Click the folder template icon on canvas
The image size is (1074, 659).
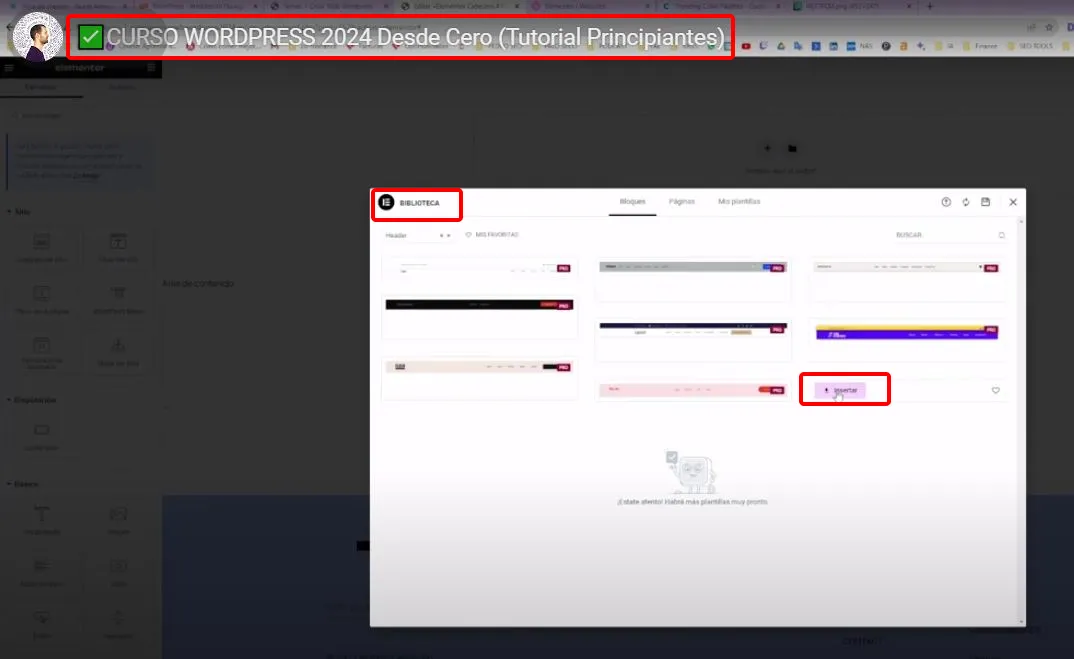click(x=792, y=148)
